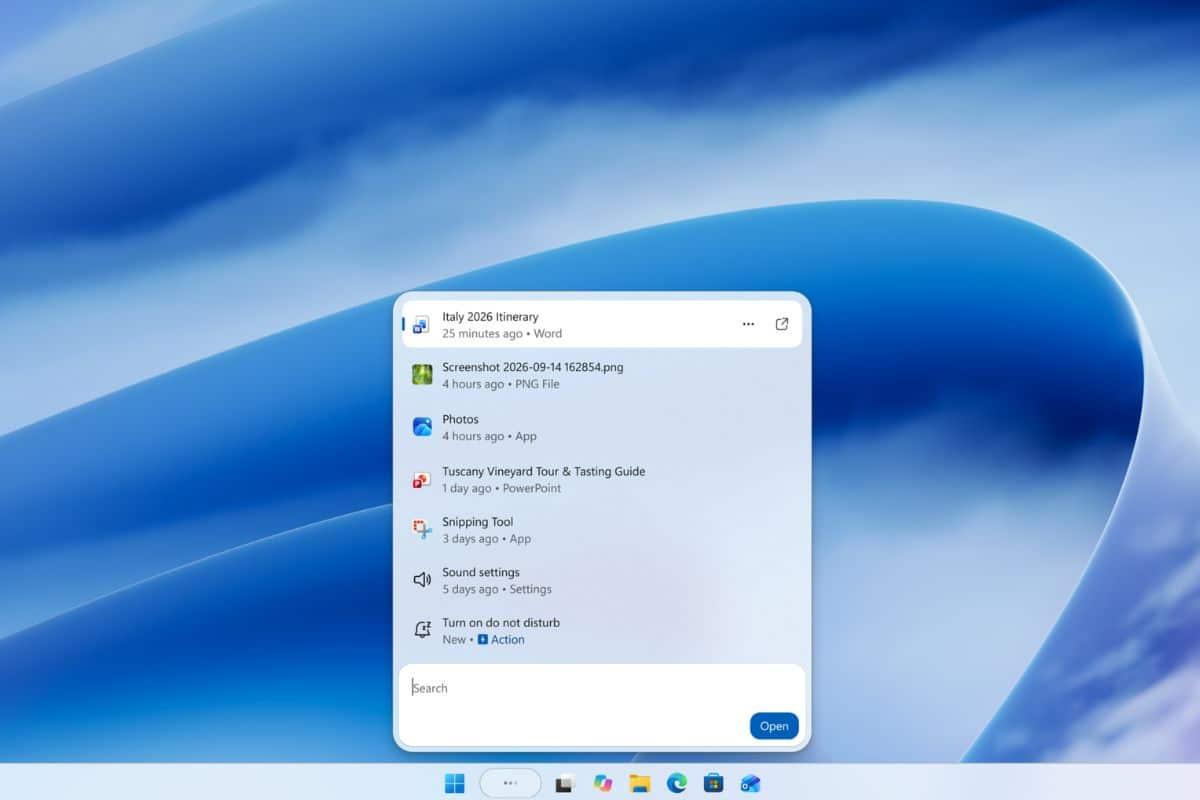Open Microsoft Store from the taskbar

pos(713,783)
